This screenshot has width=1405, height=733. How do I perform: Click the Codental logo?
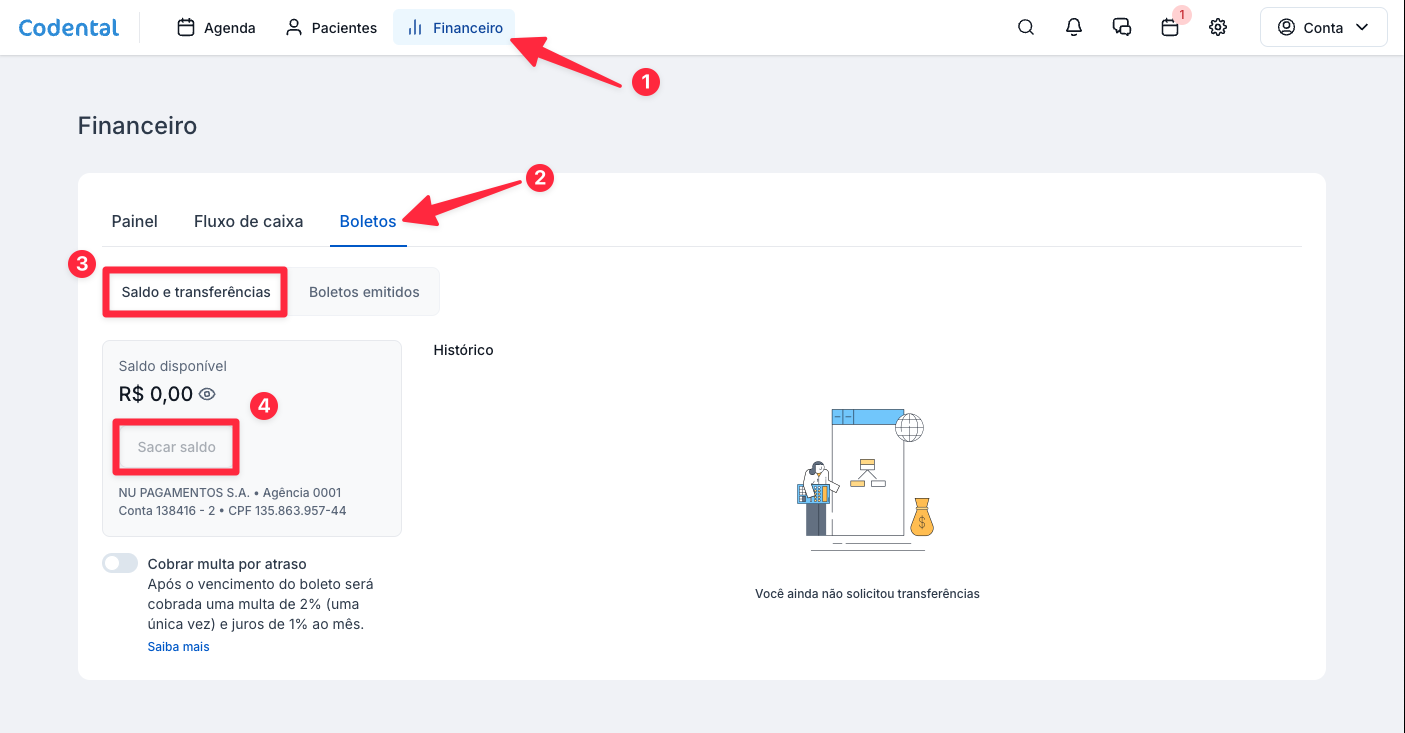tap(69, 28)
